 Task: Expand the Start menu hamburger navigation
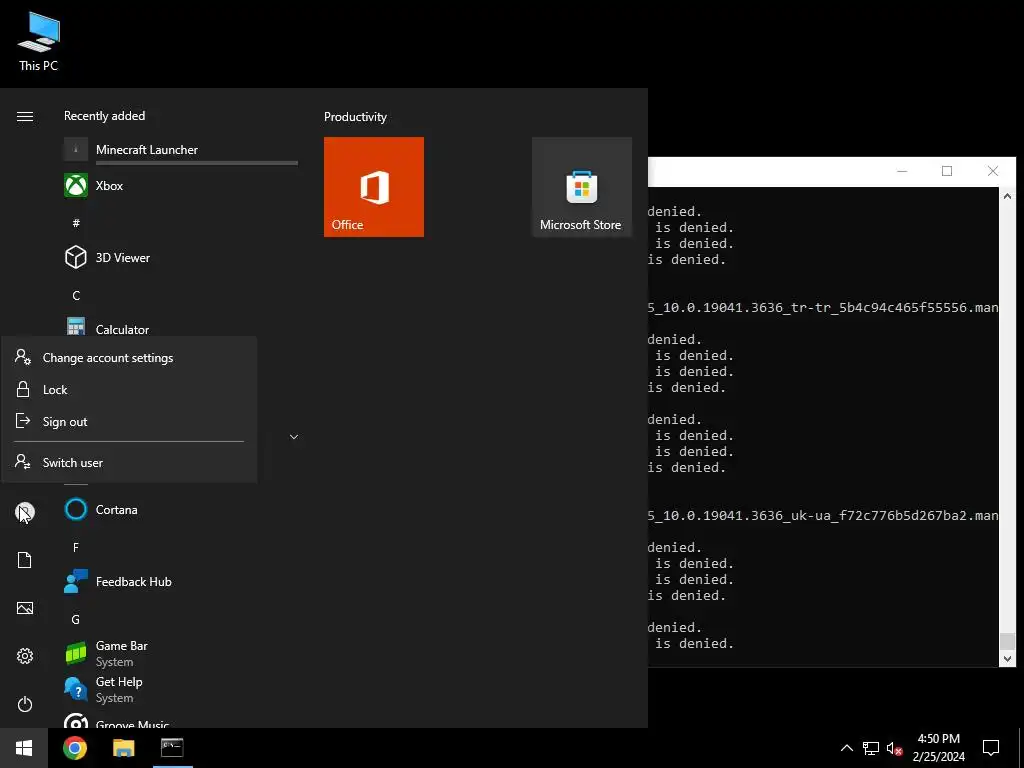25,116
